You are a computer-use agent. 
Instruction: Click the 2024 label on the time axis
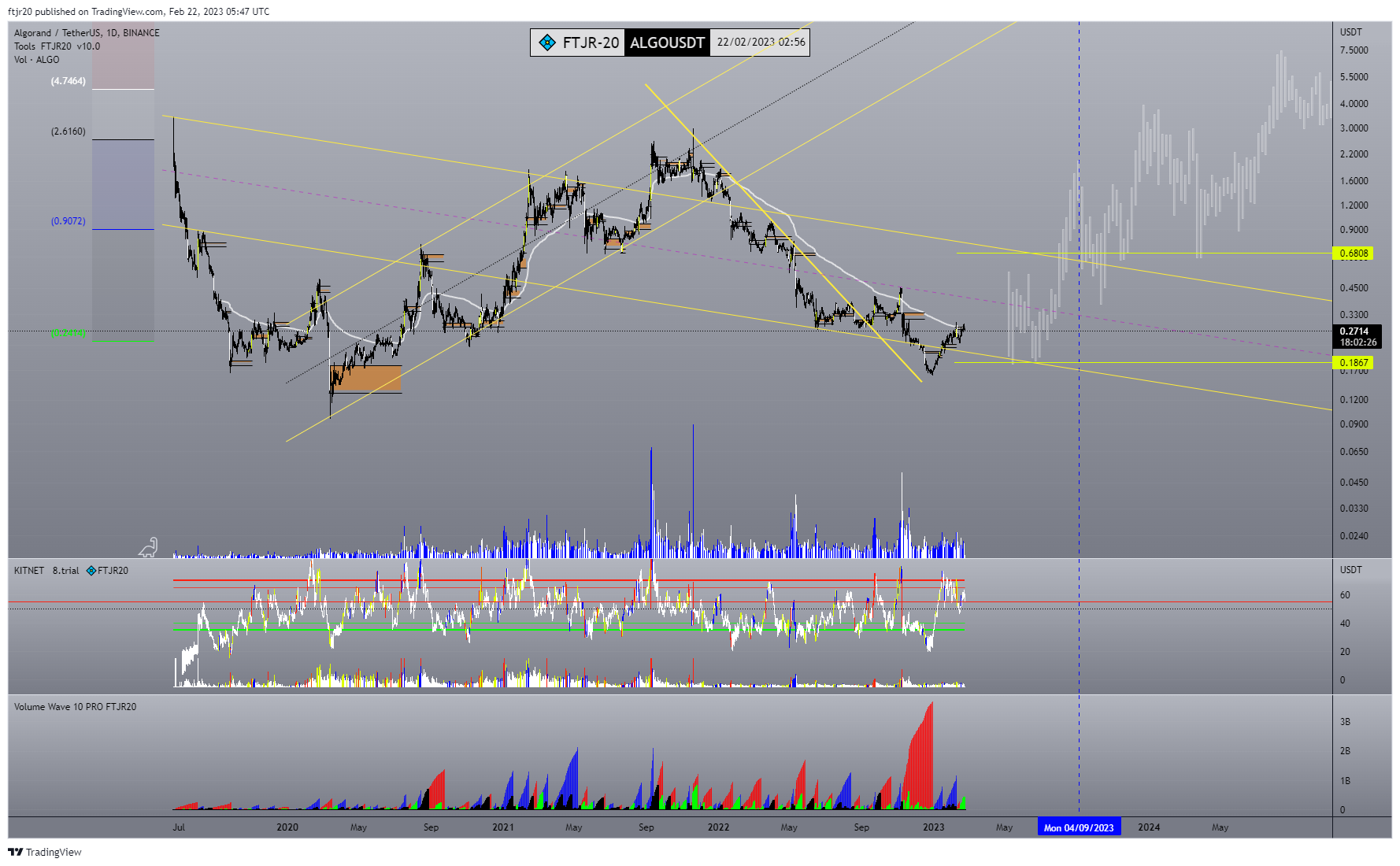point(1149,827)
